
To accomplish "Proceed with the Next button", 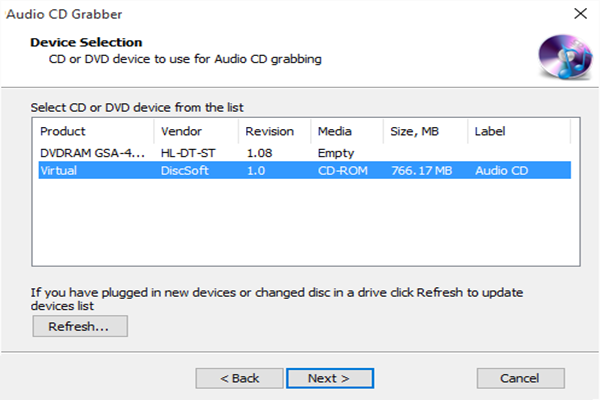I will pyautogui.click(x=329, y=378).
